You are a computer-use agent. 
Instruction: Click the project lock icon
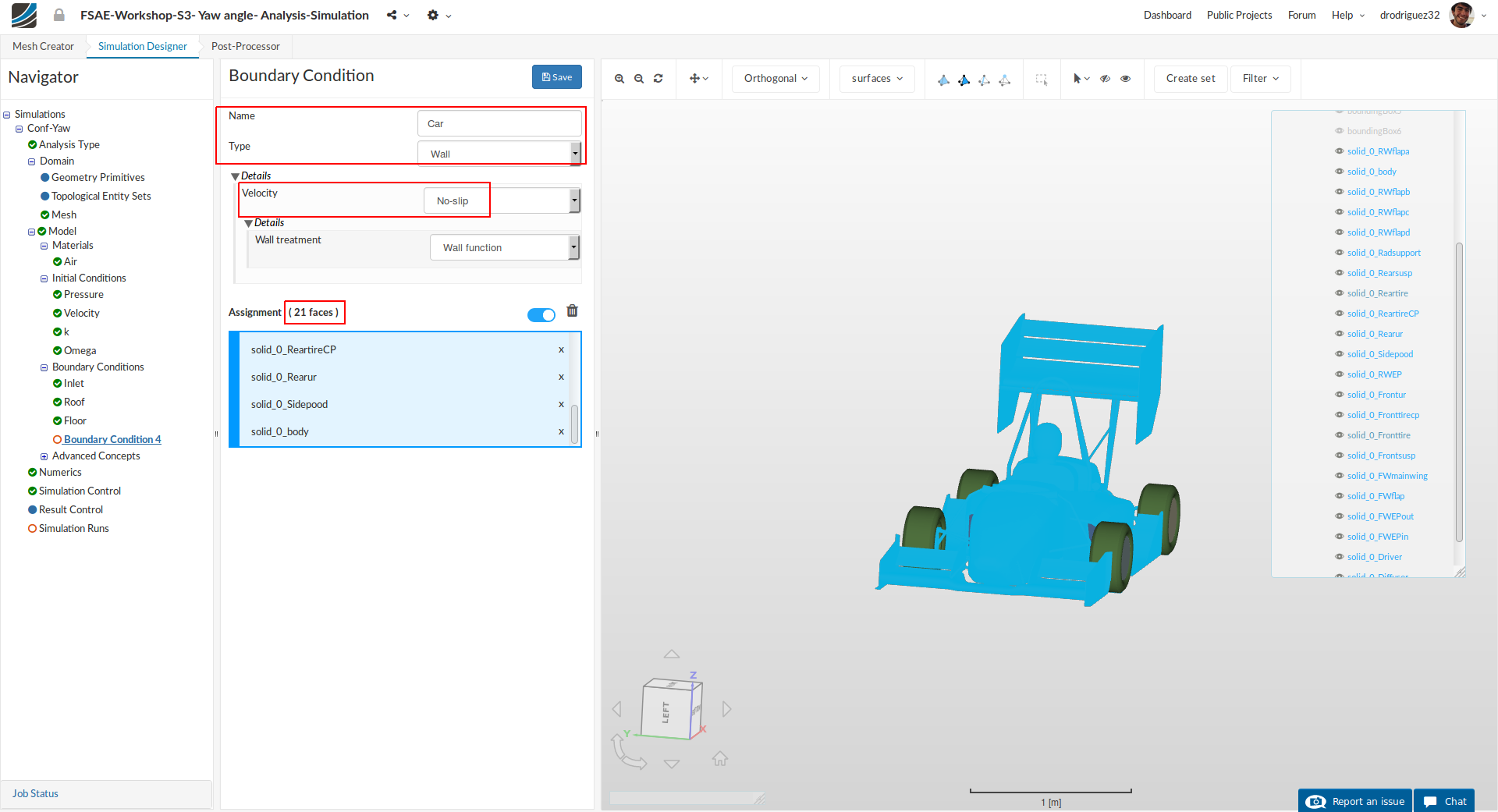pyautogui.click(x=59, y=15)
